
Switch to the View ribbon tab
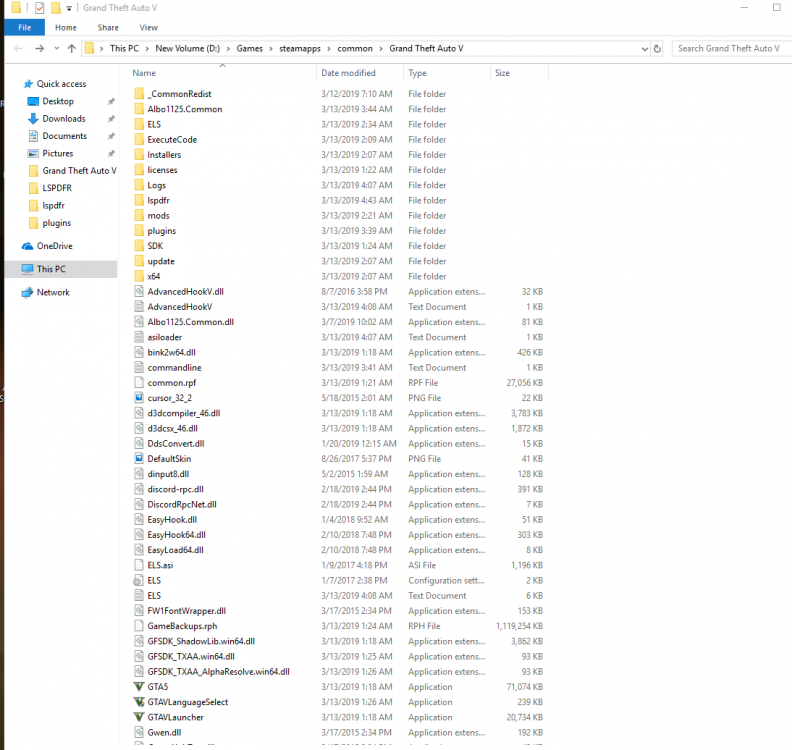tap(148, 27)
